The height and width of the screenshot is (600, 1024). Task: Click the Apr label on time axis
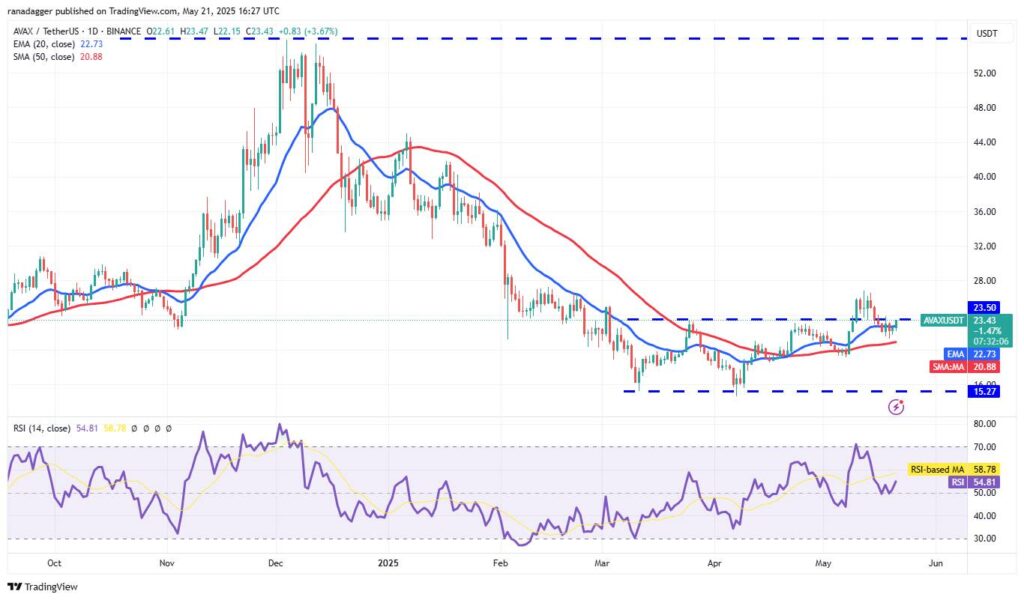coord(714,563)
